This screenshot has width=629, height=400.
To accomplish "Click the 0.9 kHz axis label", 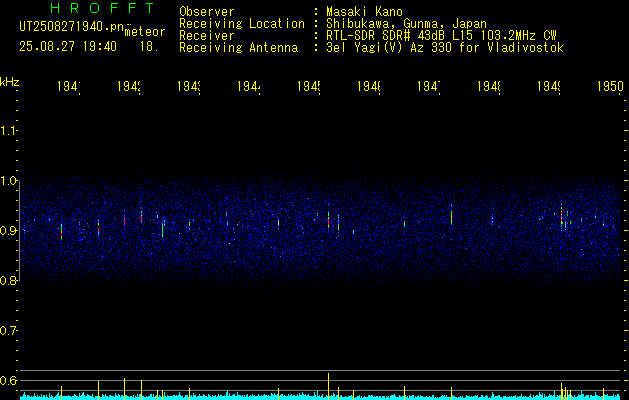I will (x=8, y=230).
